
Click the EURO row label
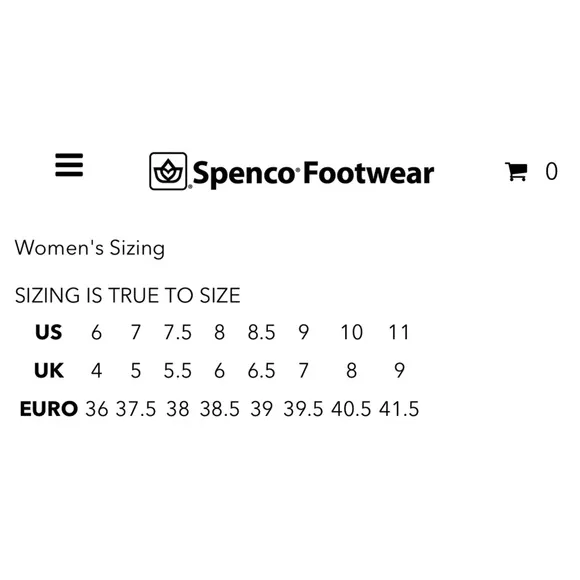pos(49,409)
